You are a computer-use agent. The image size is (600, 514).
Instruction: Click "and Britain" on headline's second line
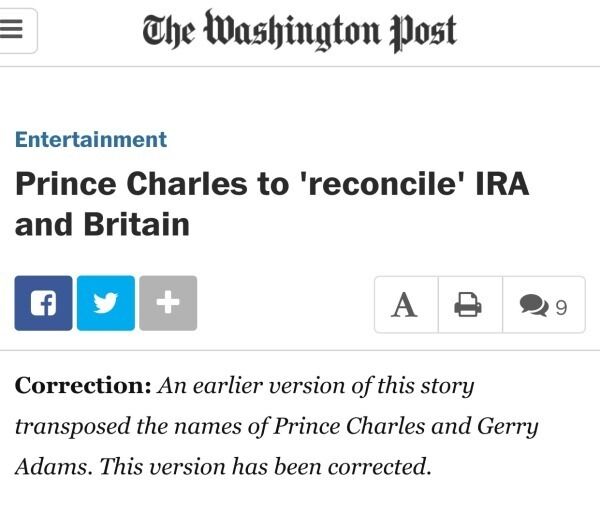click(x=102, y=224)
